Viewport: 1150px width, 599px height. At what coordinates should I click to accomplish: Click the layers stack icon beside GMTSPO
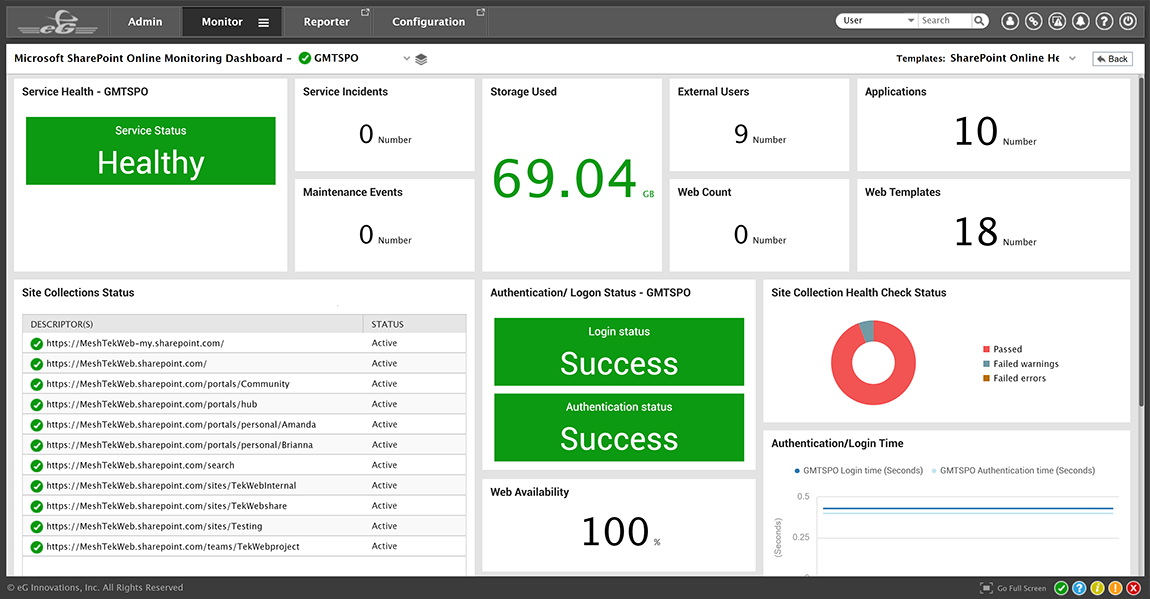pos(421,59)
